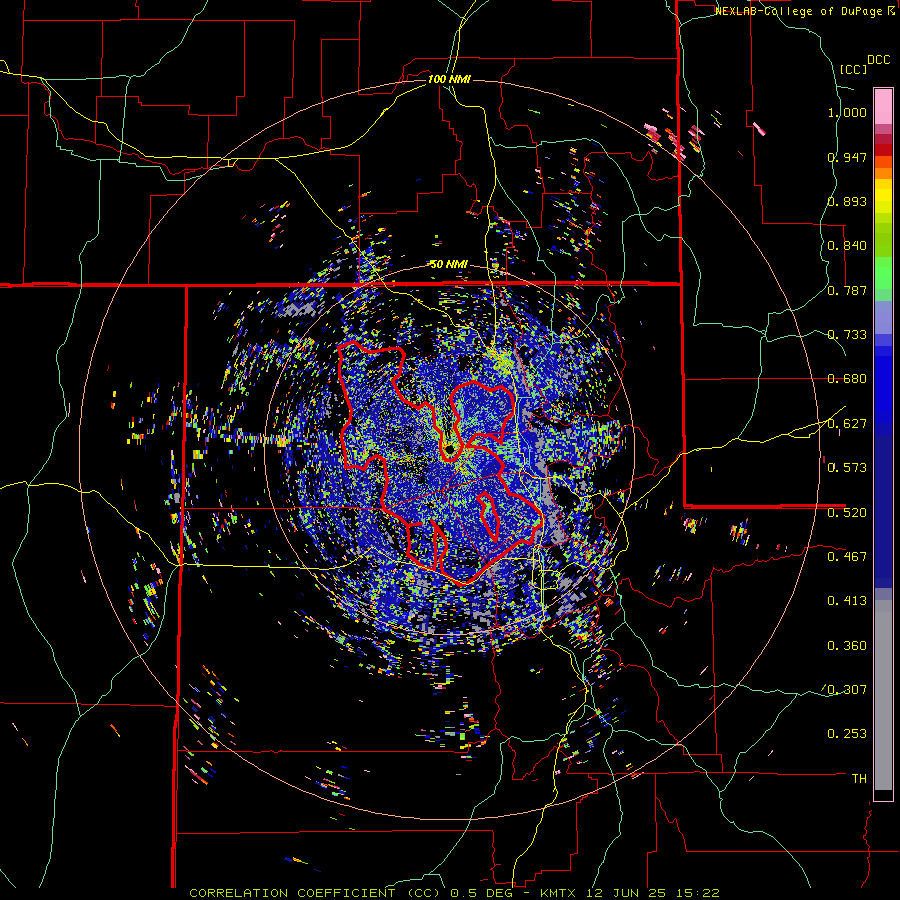The image size is (900, 900).
Task: Click the KMTX radar site center dot
Action: pyautogui.click(x=451, y=448)
